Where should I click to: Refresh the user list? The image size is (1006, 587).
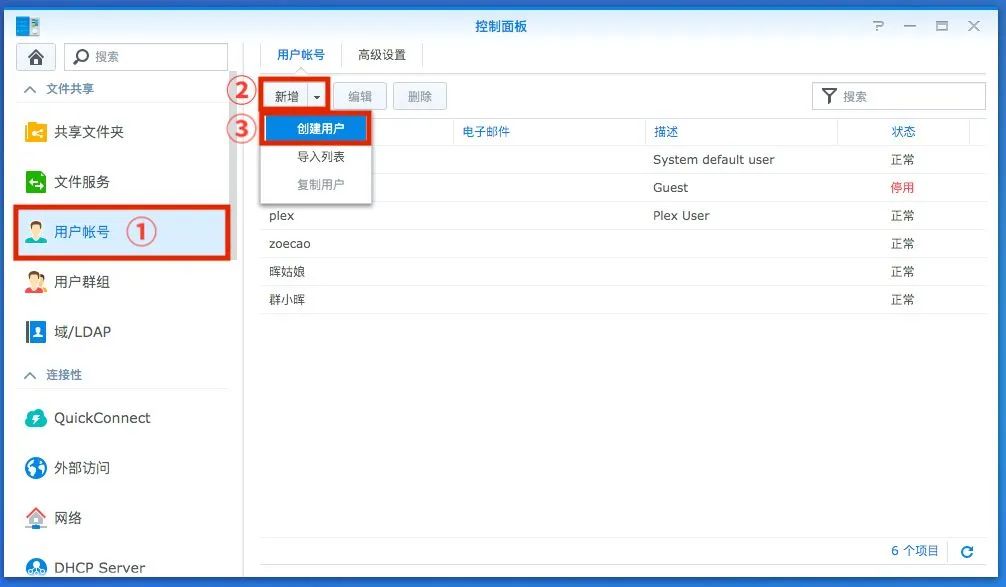pos(966,551)
